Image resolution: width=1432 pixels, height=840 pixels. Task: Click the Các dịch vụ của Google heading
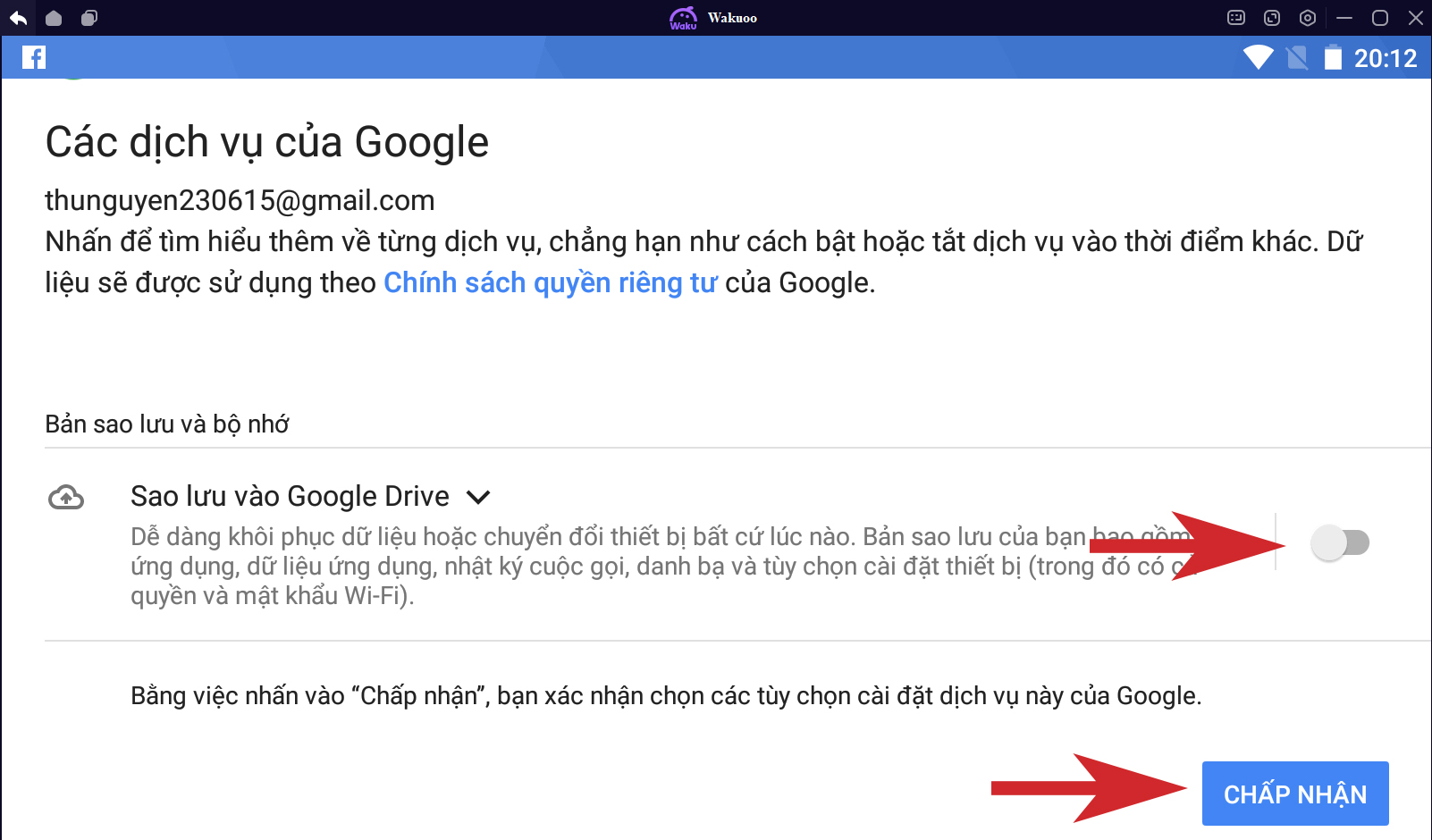(267, 142)
